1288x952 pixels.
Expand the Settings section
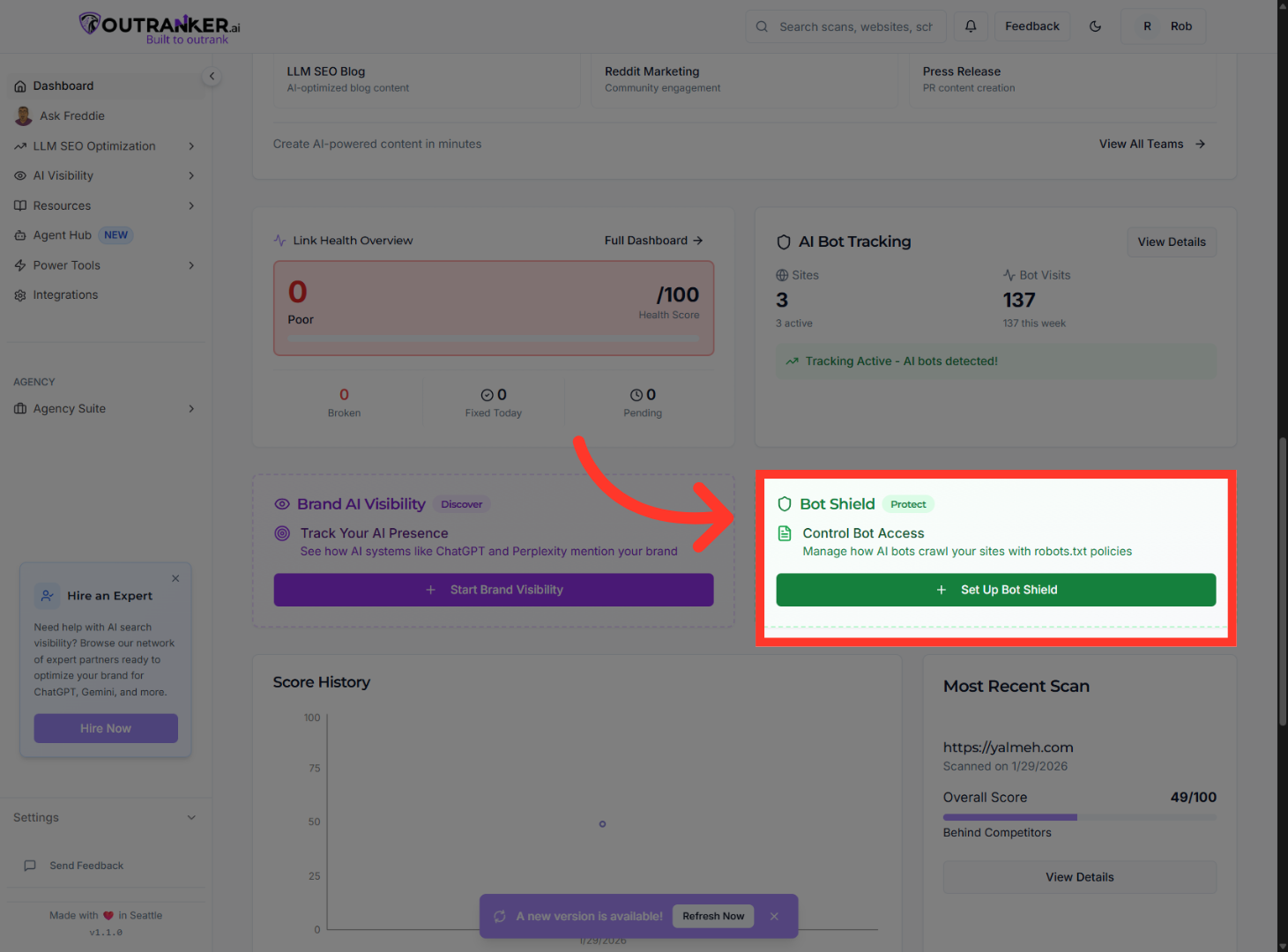[191, 818]
